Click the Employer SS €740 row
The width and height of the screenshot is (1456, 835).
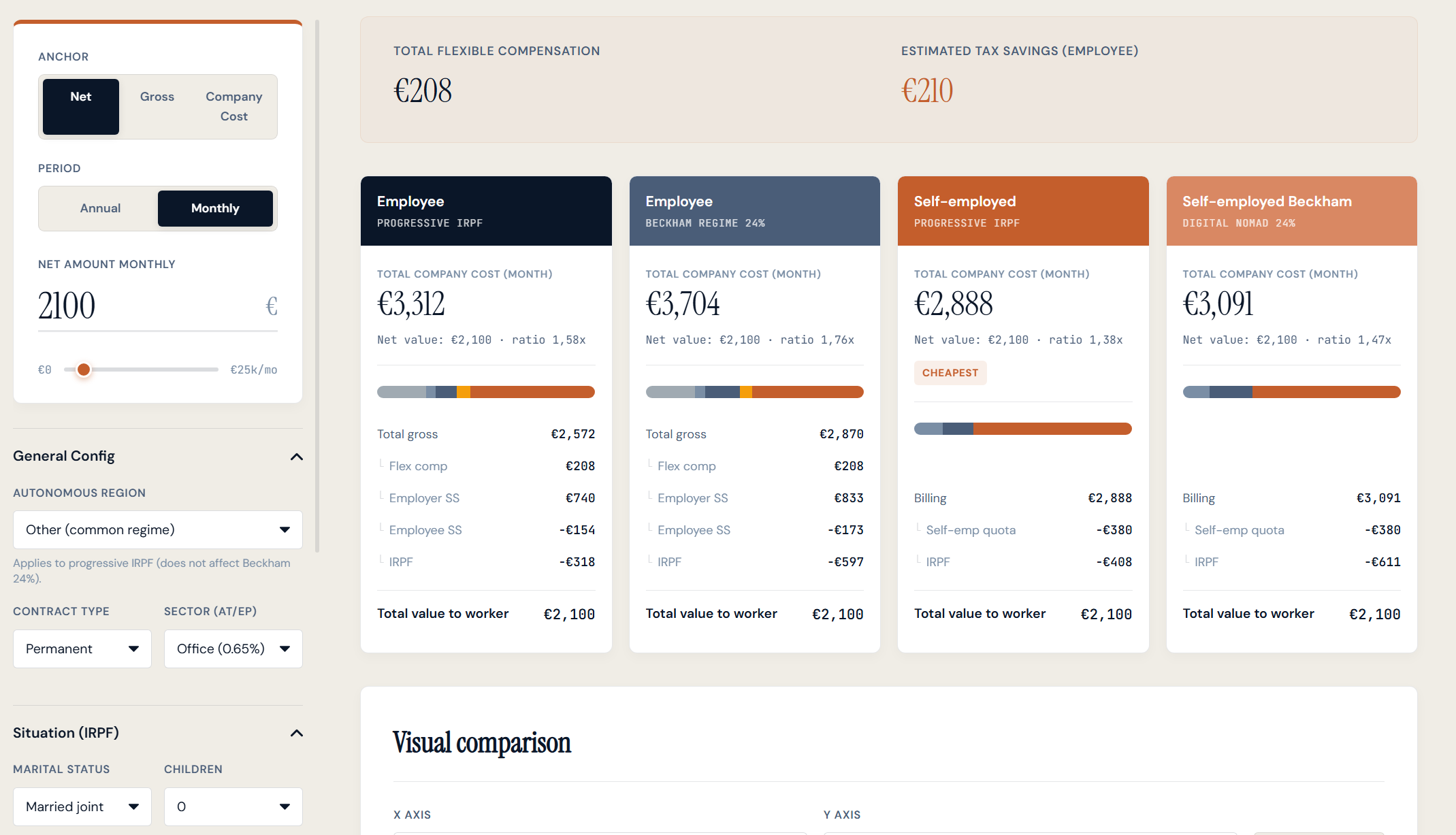coord(486,498)
